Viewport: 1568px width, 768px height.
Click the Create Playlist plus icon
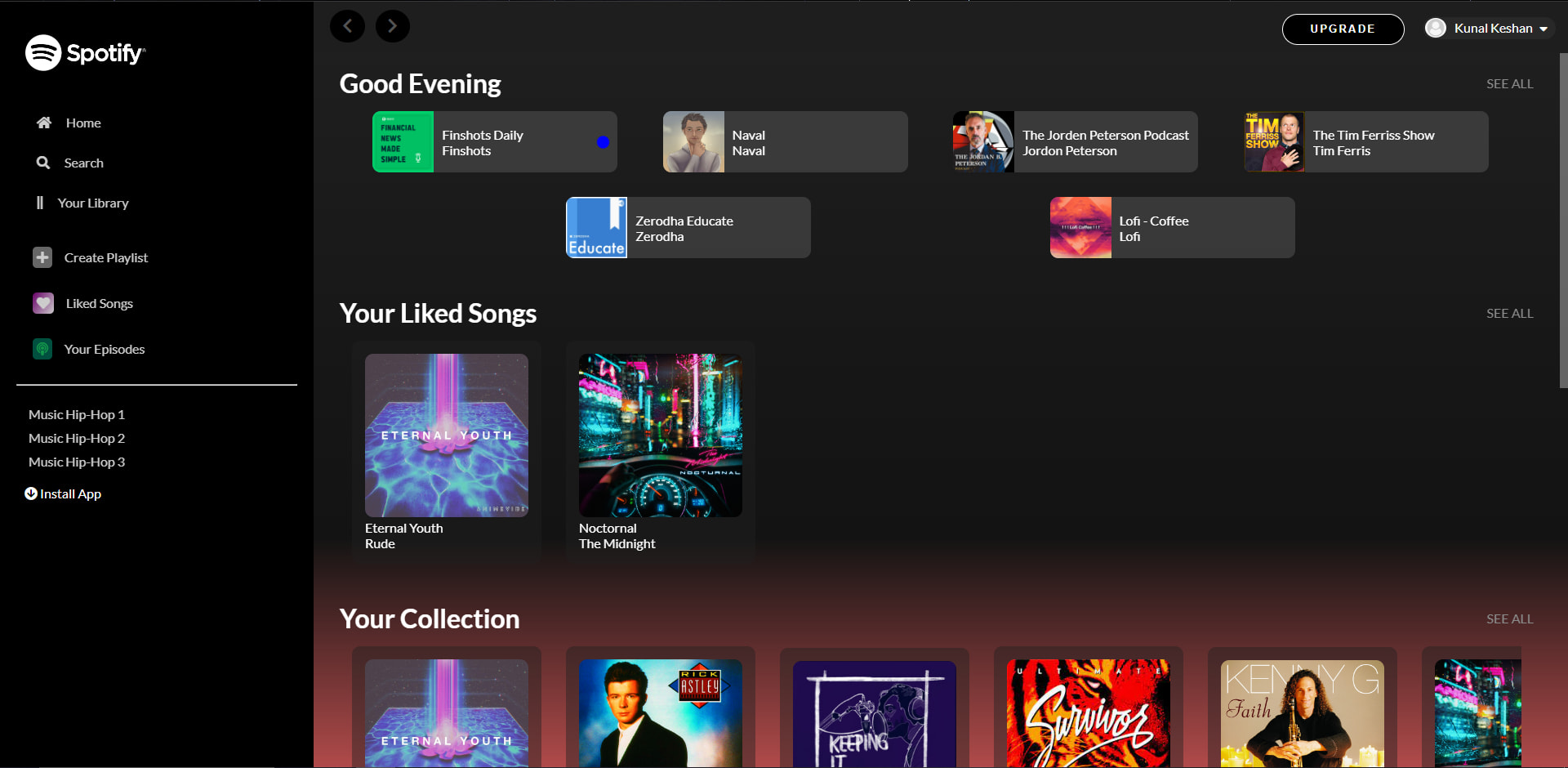click(42, 257)
